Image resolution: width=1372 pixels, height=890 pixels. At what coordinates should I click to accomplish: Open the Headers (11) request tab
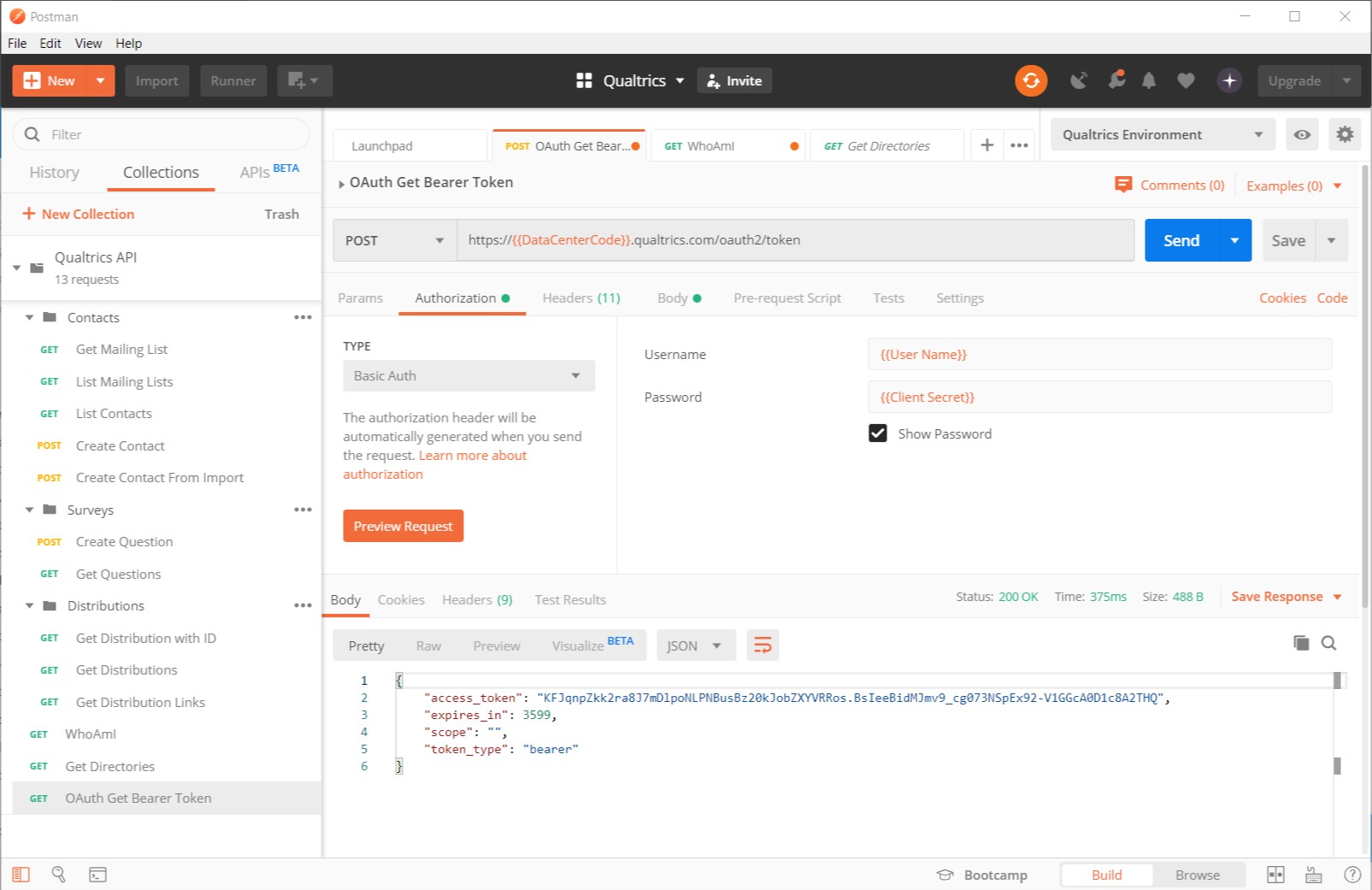581,298
